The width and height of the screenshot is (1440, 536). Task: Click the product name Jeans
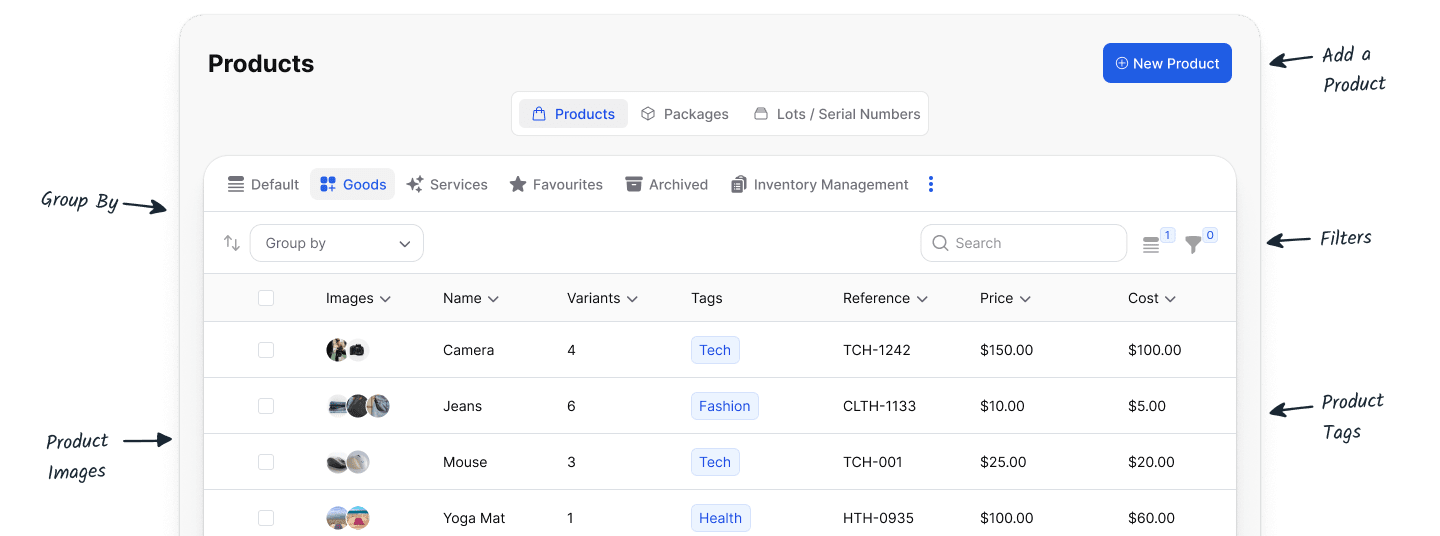click(x=463, y=406)
